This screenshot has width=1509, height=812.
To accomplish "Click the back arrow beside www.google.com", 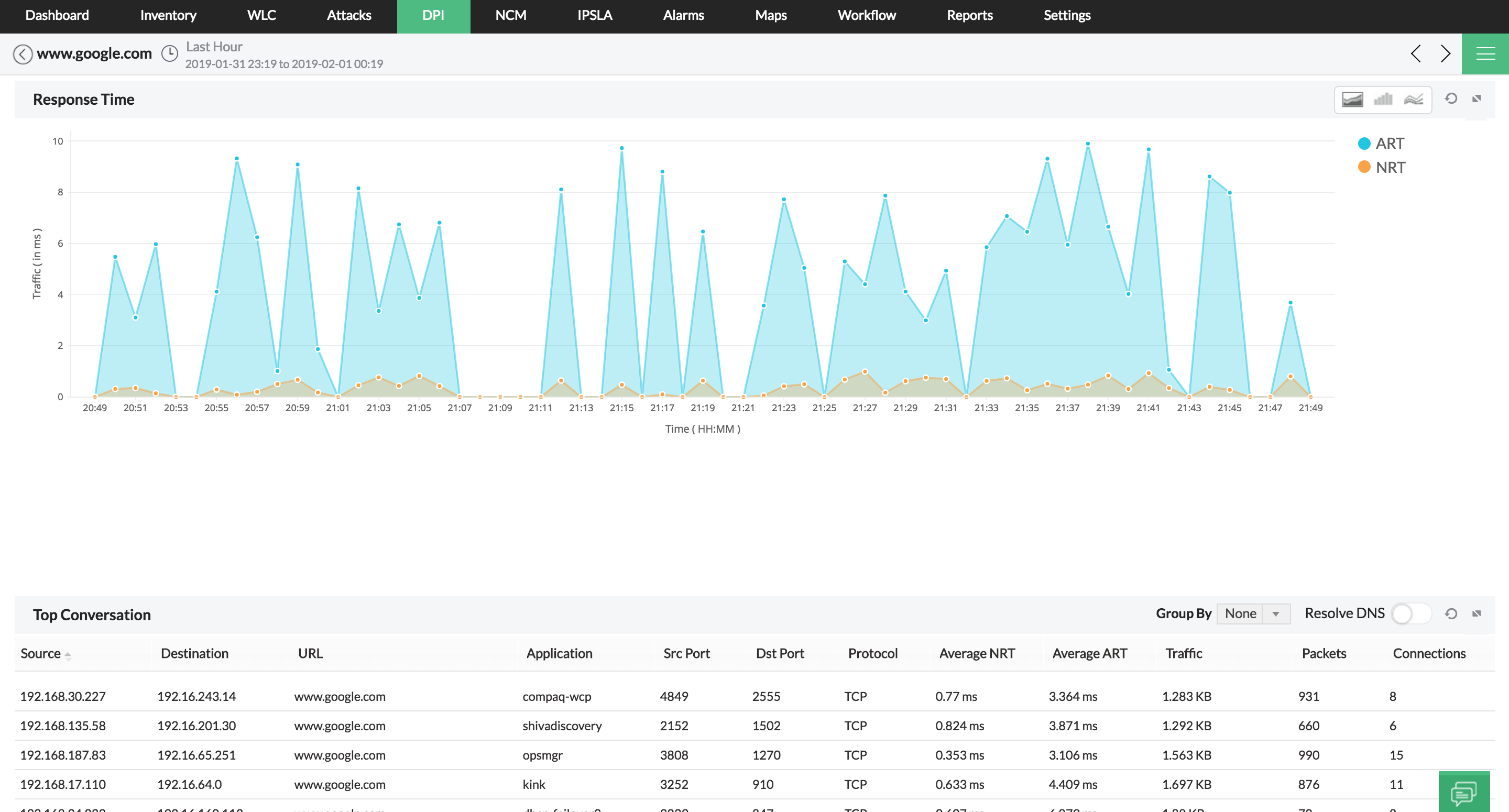I will (x=22, y=54).
